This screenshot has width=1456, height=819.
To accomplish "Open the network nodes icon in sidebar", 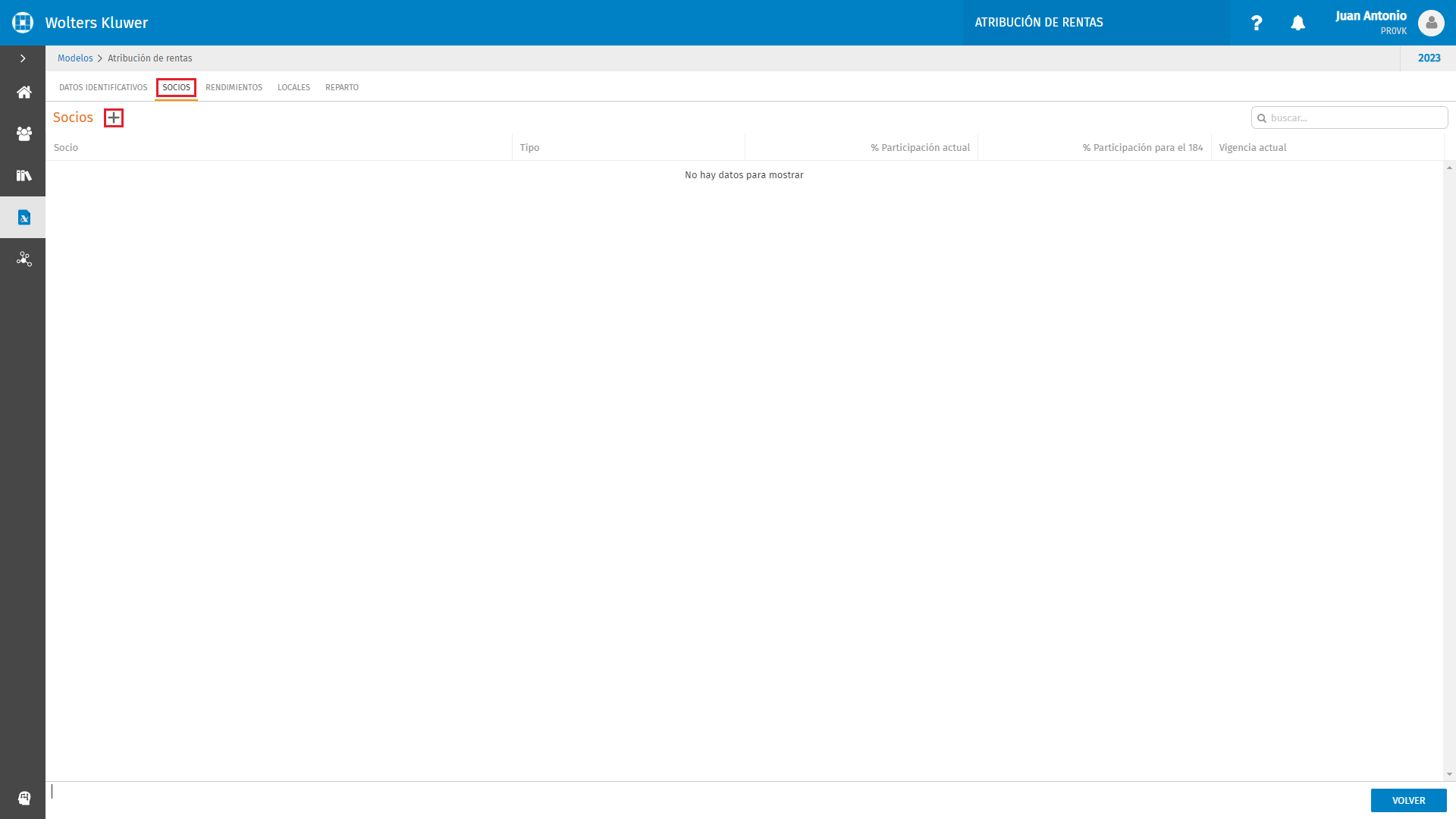I will pyautogui.click(x=24, y=259).
